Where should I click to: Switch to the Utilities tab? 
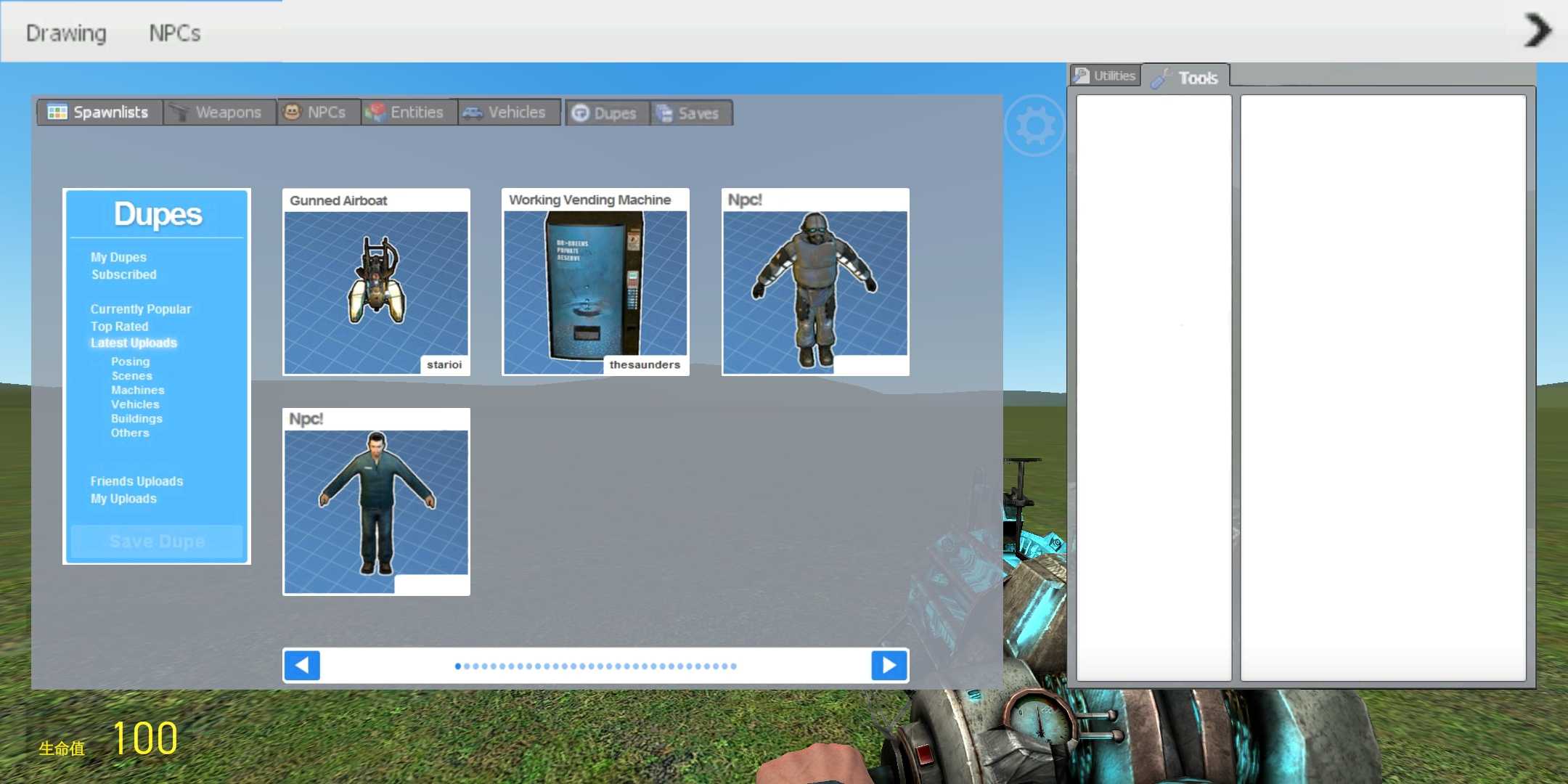click(x=1105, y=75)
